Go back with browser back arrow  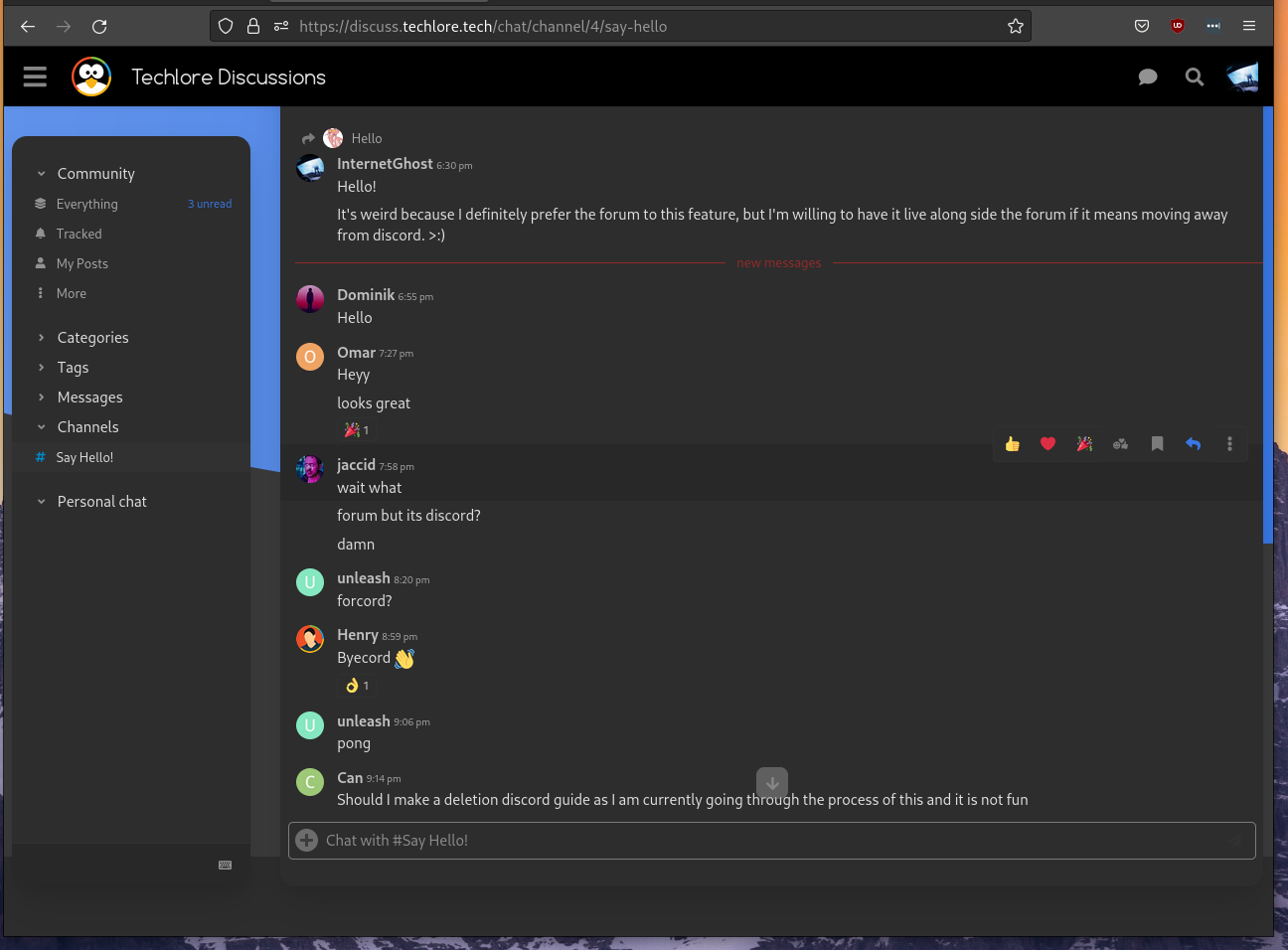click(x=28, y=27)
